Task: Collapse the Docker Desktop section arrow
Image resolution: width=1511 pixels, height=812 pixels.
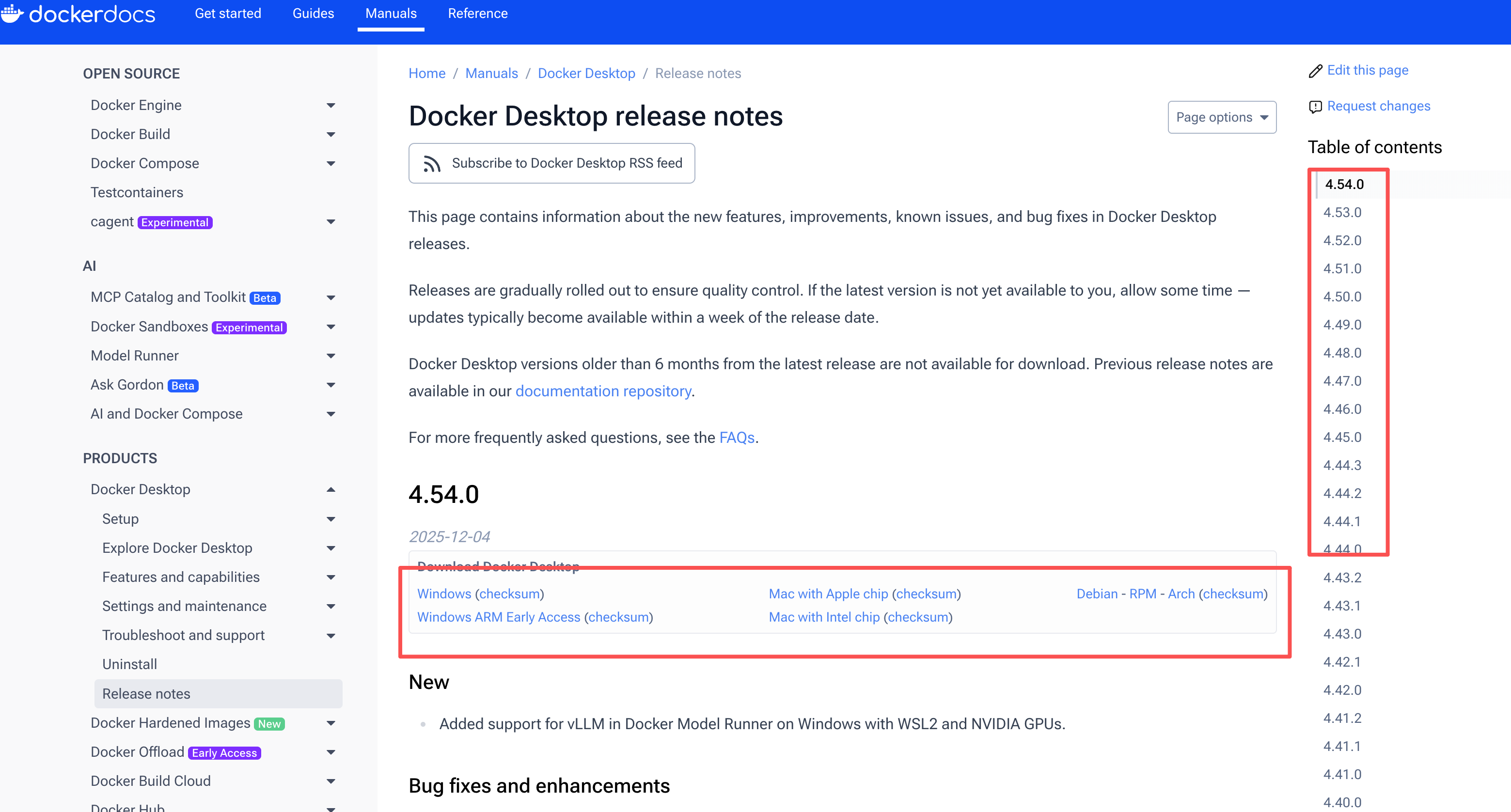Action: [x=331, y=489]
